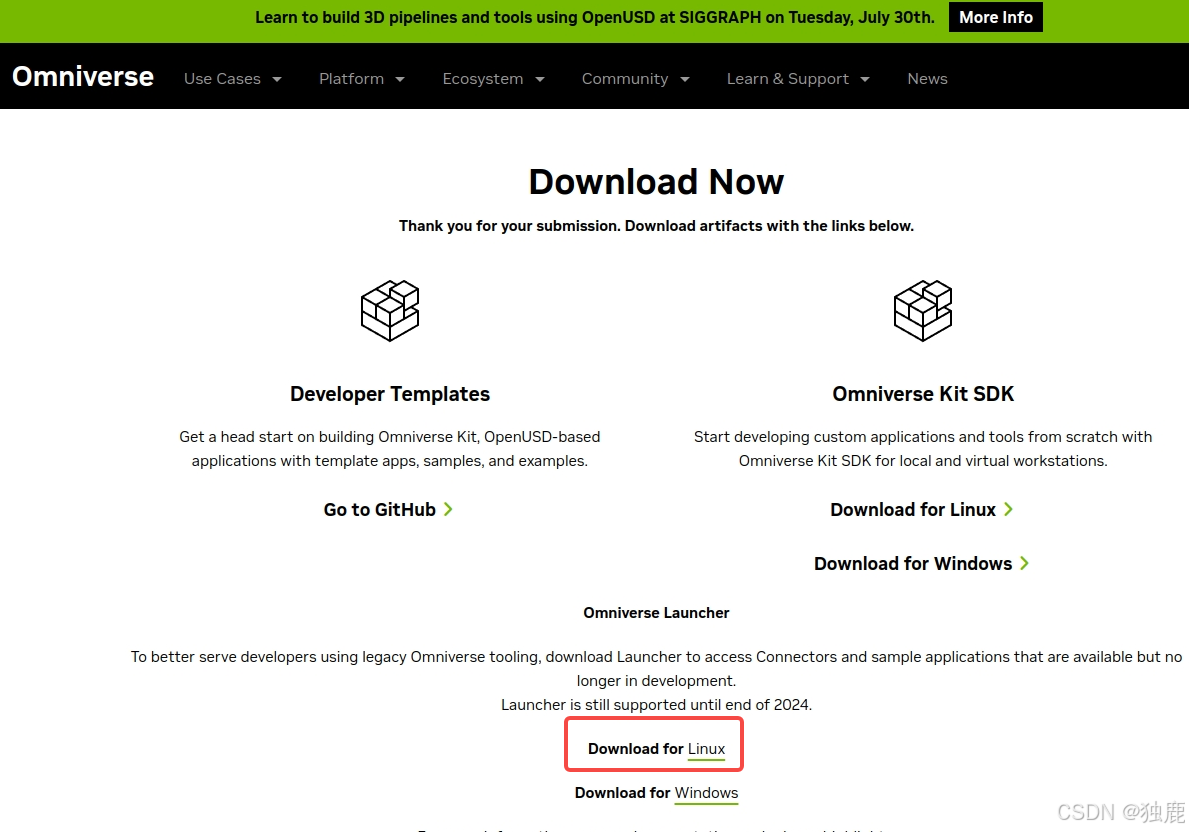This screenshot has height=832, width=1189.
Task: Expand the Learn & Support dropdown arrow
Action: pyautogui.click(x=865, y=80)
